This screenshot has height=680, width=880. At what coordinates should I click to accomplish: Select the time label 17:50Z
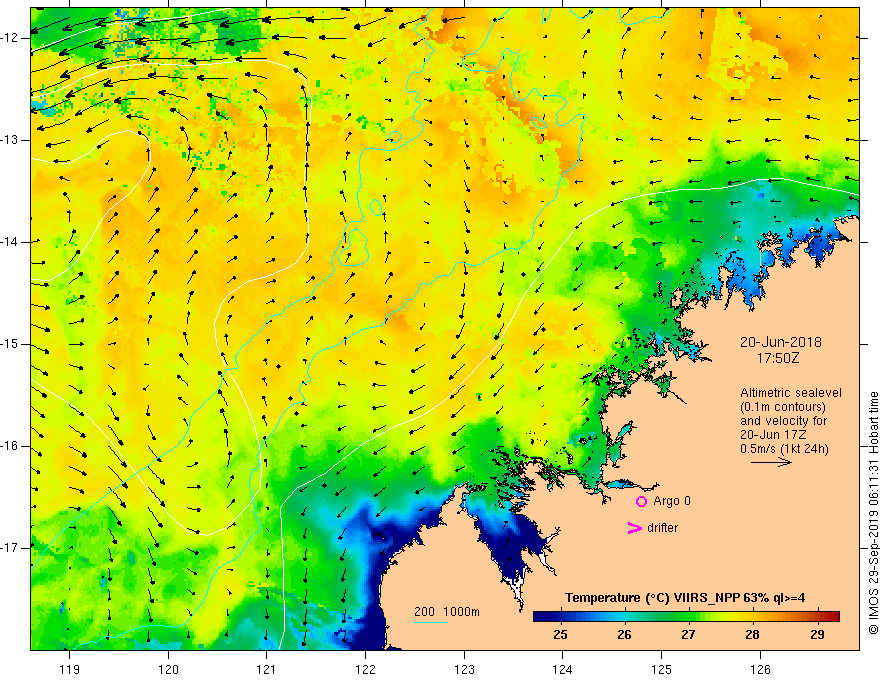[778, 357]
